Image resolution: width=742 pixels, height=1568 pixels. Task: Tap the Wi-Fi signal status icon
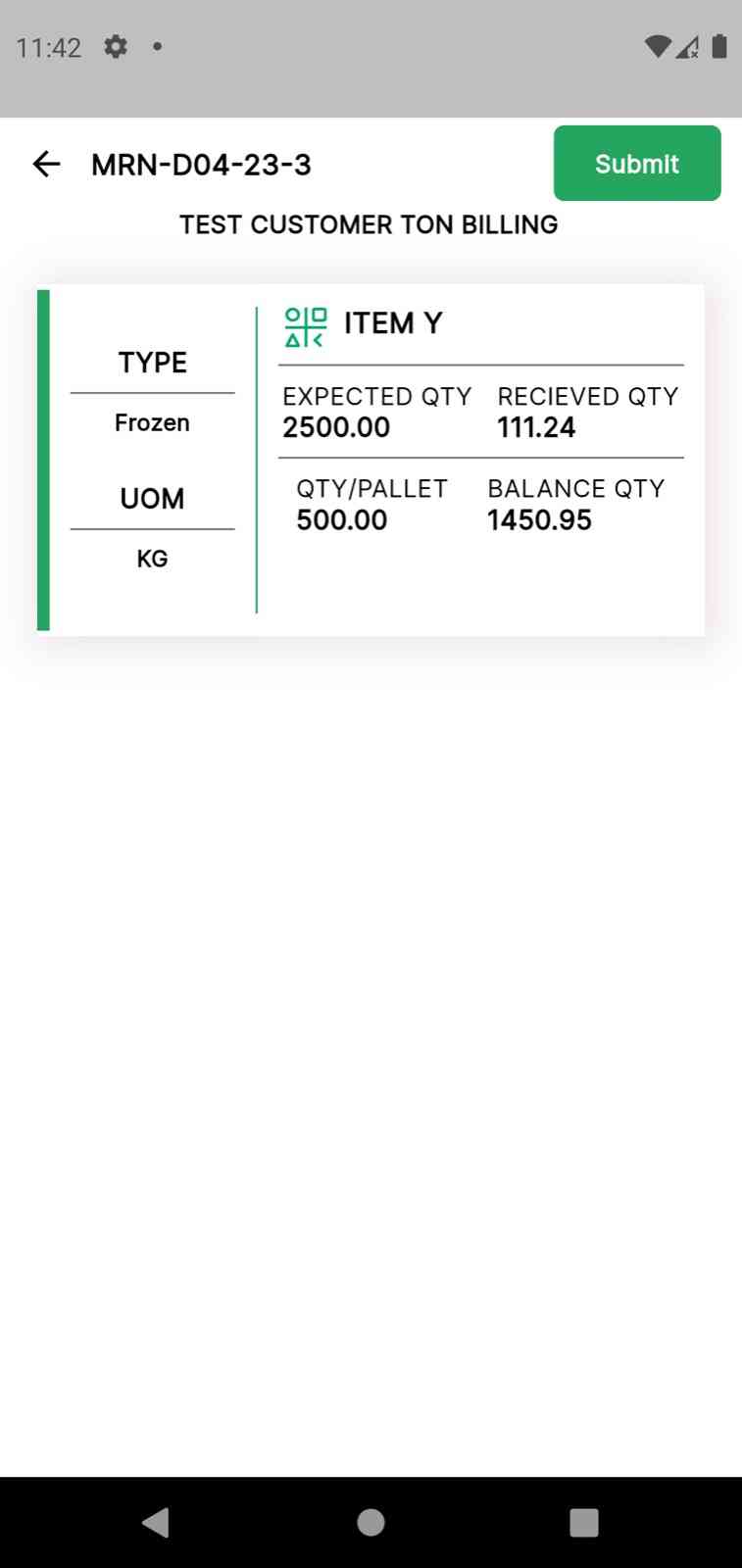[x=657, y=46]
